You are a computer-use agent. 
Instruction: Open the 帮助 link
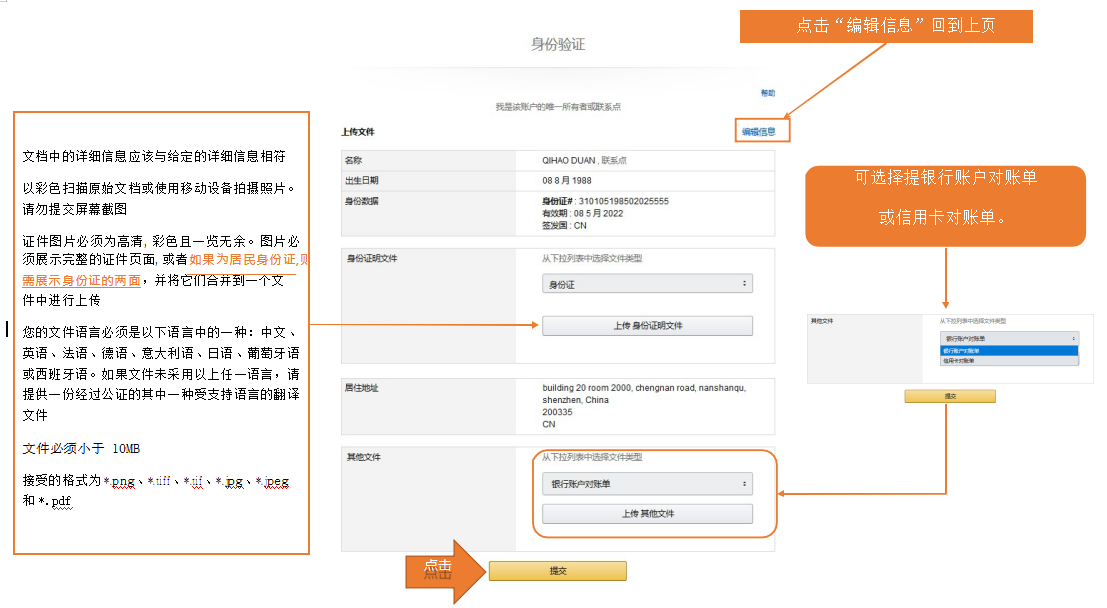(x=767, y=91)
